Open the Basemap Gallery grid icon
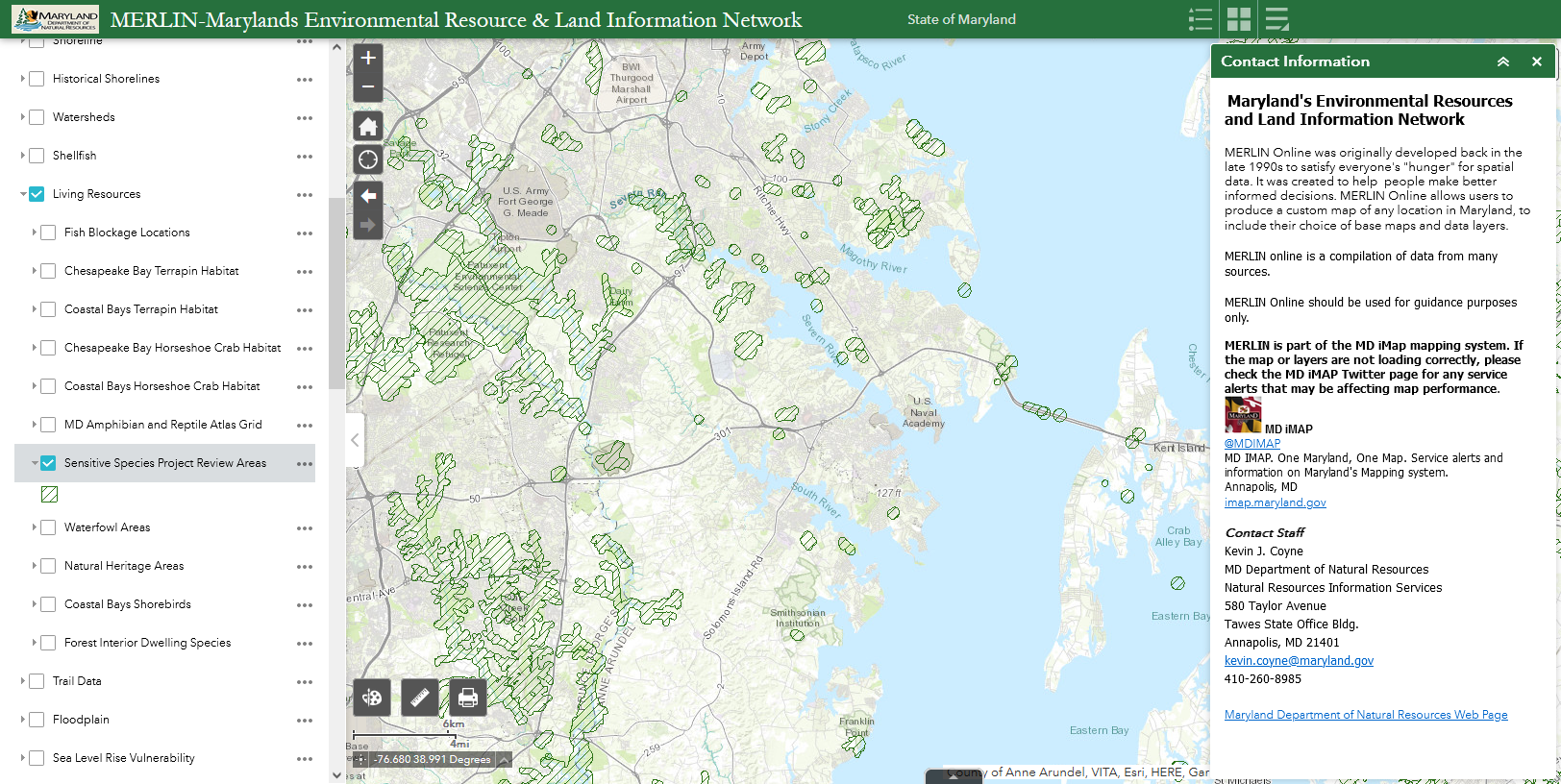1561x784 pixels. point(1239,19)
